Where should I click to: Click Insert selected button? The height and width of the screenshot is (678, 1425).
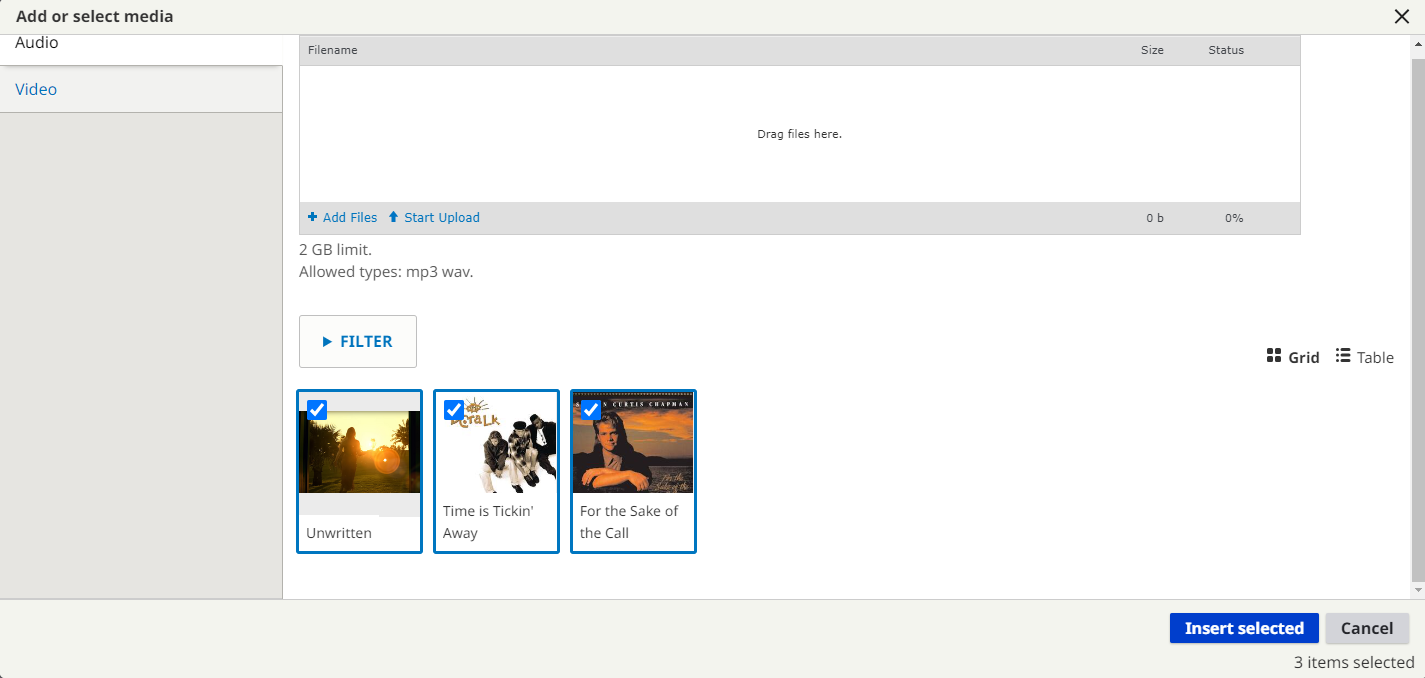[x=1244, y=628]
